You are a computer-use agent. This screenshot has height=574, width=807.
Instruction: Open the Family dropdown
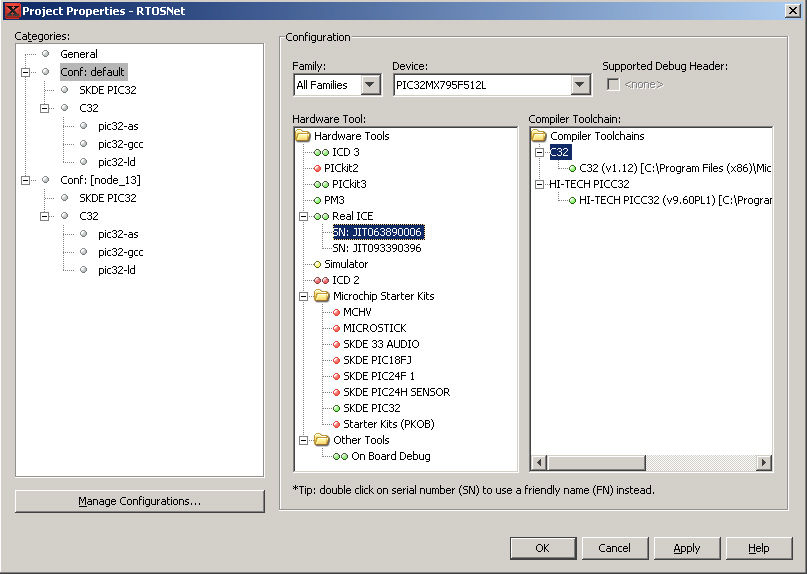tap(370, 85)
